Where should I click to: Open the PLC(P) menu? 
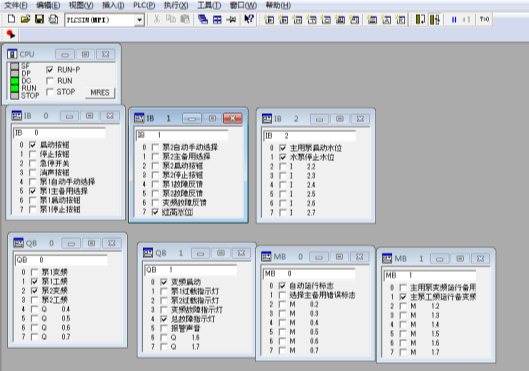point(144,5)
